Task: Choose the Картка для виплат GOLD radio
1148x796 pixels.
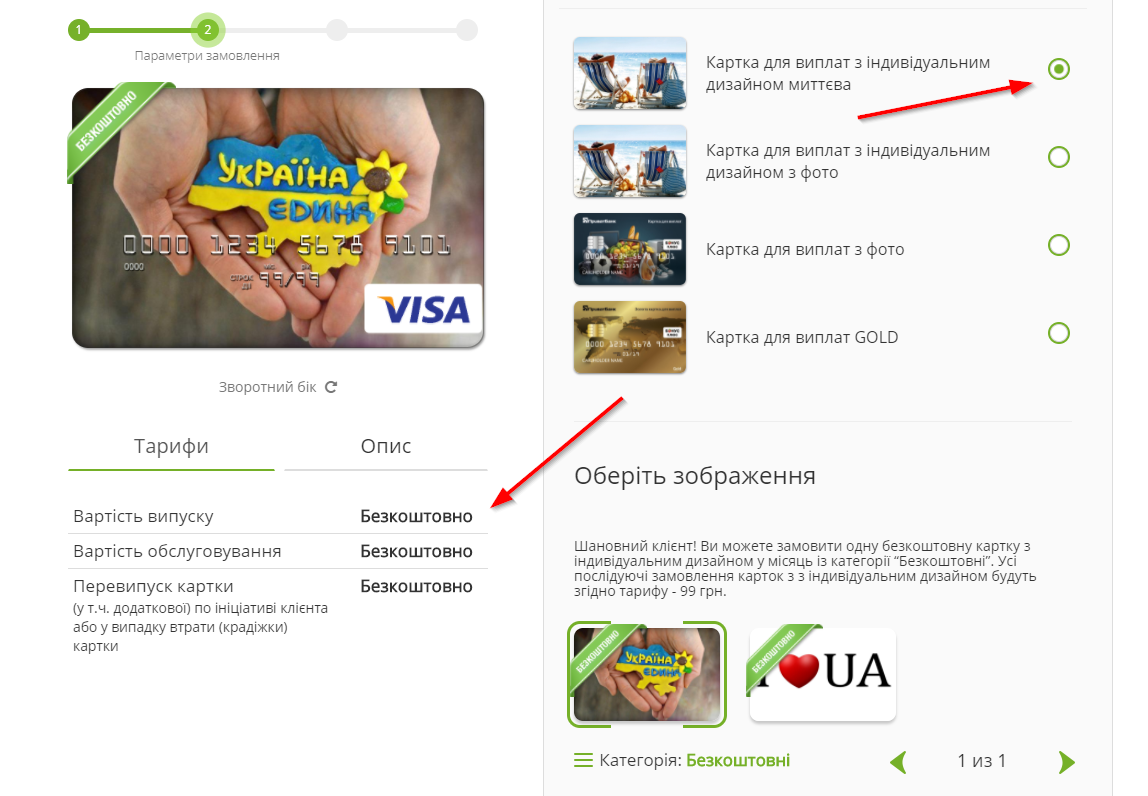Action: pyautogui.click(x=1059, y=333)
